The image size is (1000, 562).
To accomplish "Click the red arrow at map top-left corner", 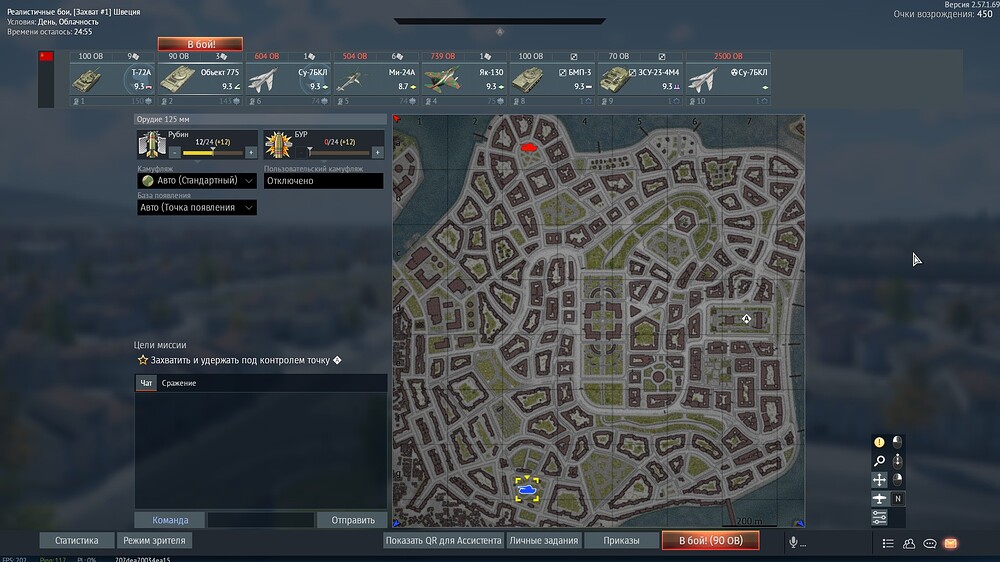I will (397, 119).
